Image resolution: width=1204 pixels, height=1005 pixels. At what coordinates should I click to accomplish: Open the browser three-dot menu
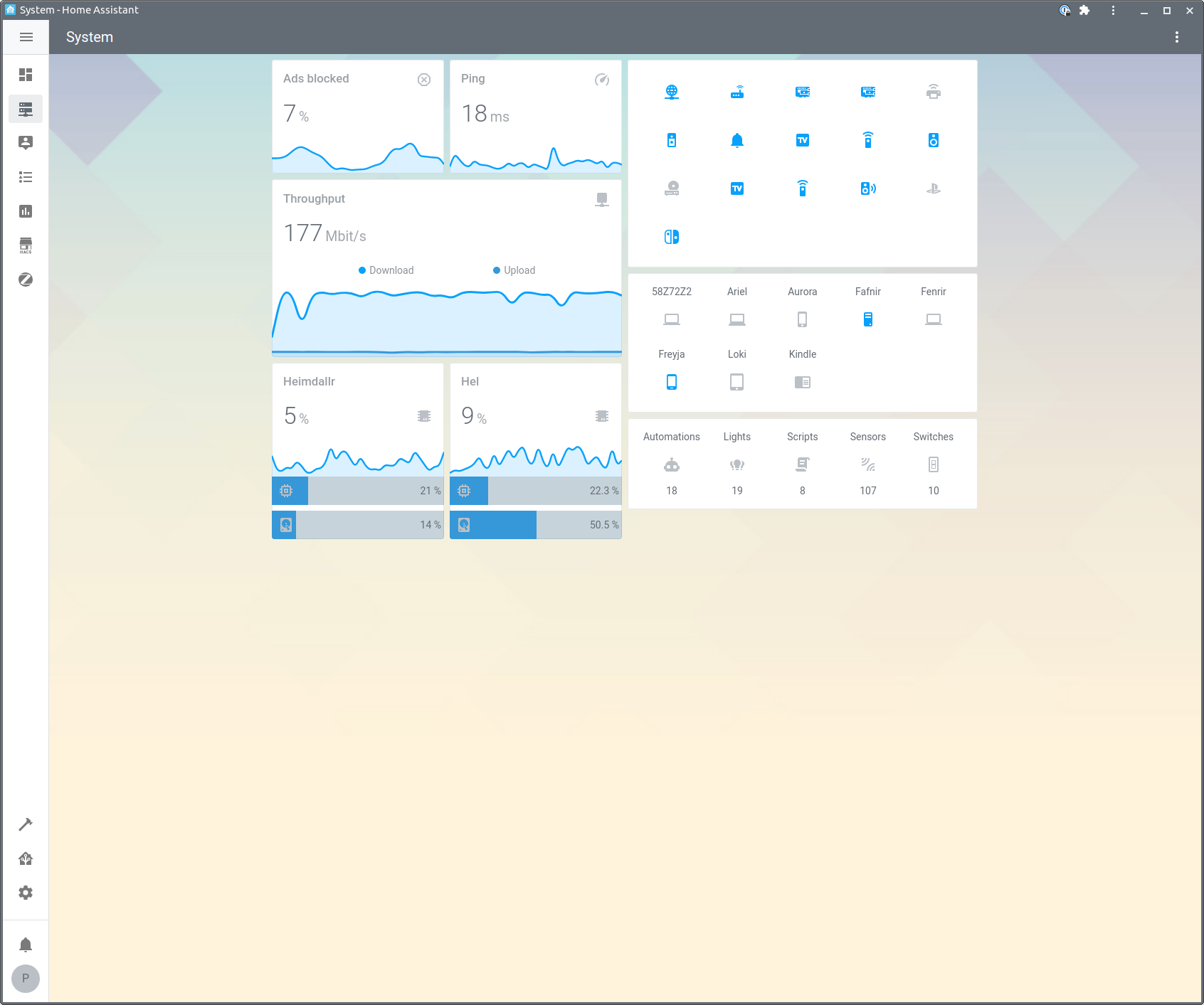coord(1114,10)
